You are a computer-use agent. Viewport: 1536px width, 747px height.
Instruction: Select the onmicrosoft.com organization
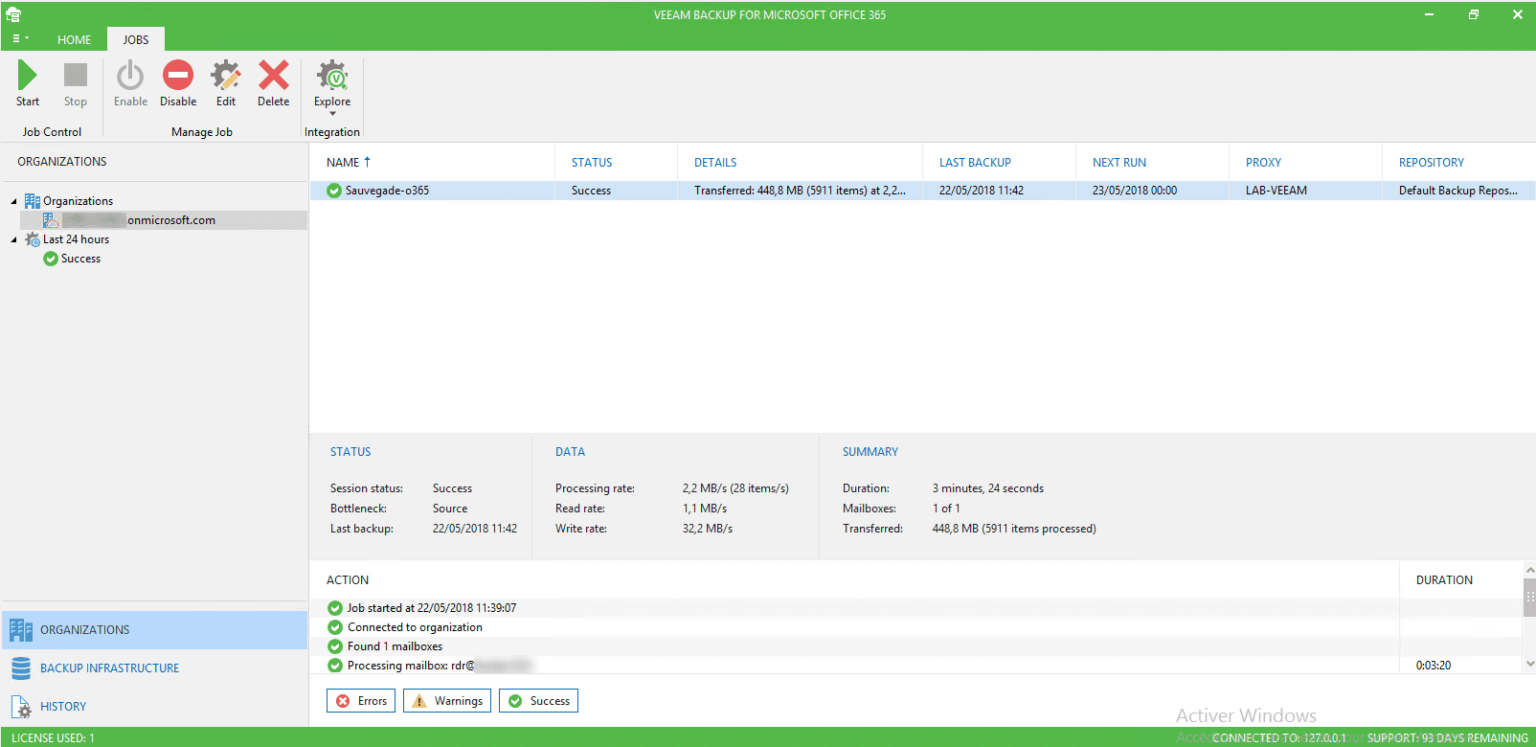coord(163,220)
